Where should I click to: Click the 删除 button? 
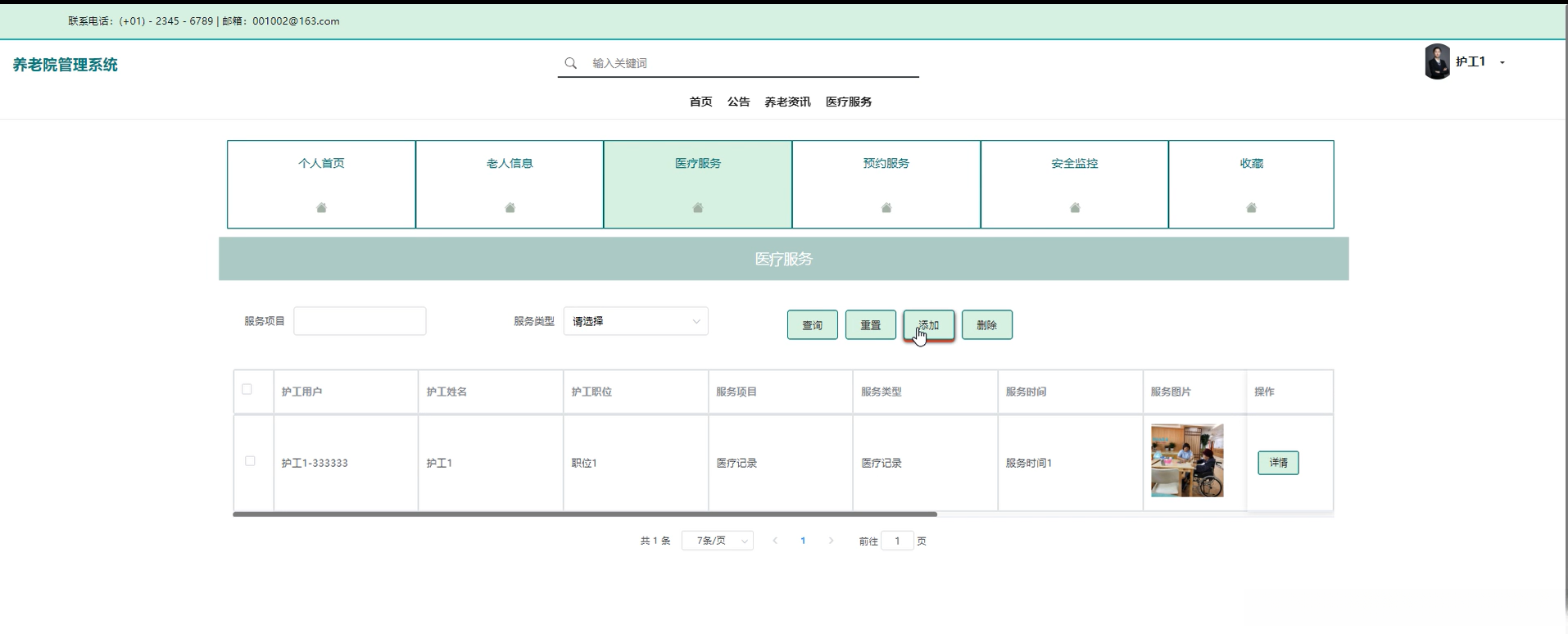987,325
